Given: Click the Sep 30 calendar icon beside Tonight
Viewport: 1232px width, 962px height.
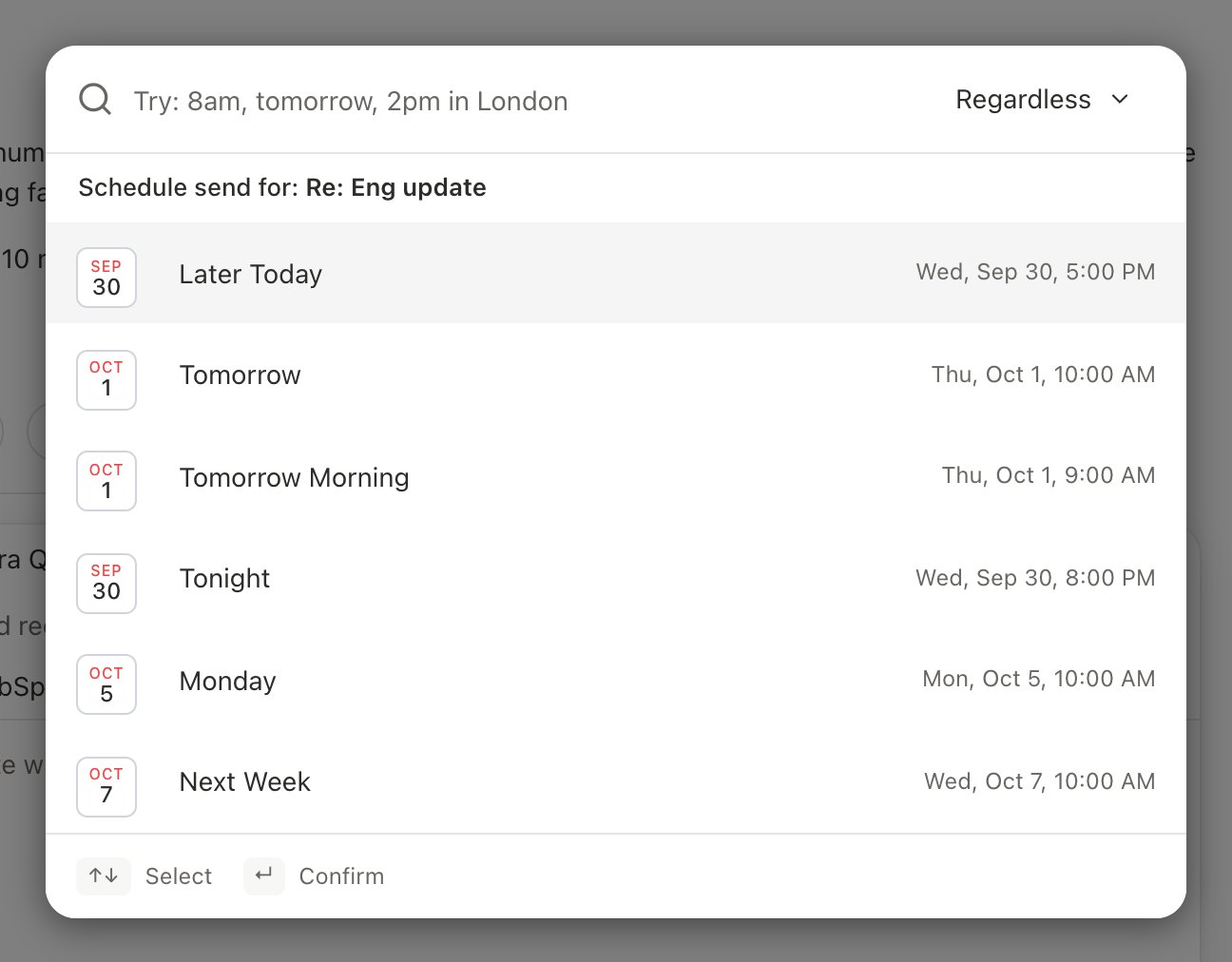Looking at the screenshot, I should pos(106,584).
